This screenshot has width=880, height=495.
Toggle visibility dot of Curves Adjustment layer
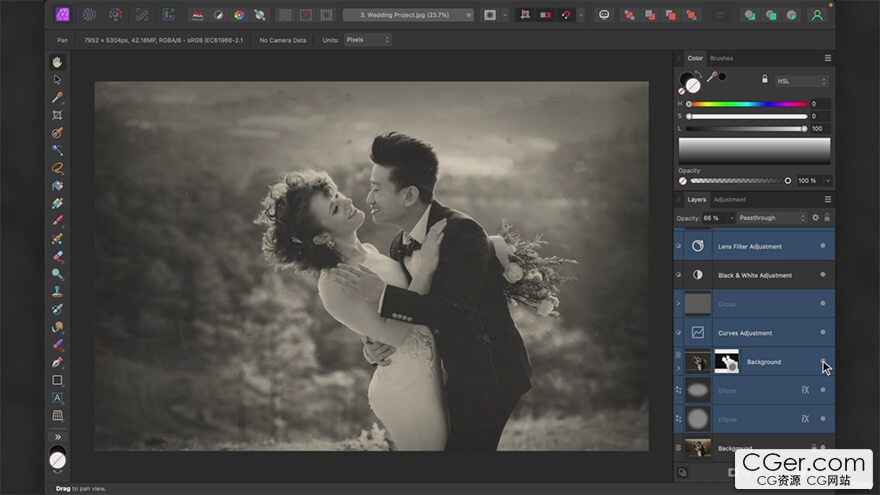pyautogui.click(x=822, y=332)
